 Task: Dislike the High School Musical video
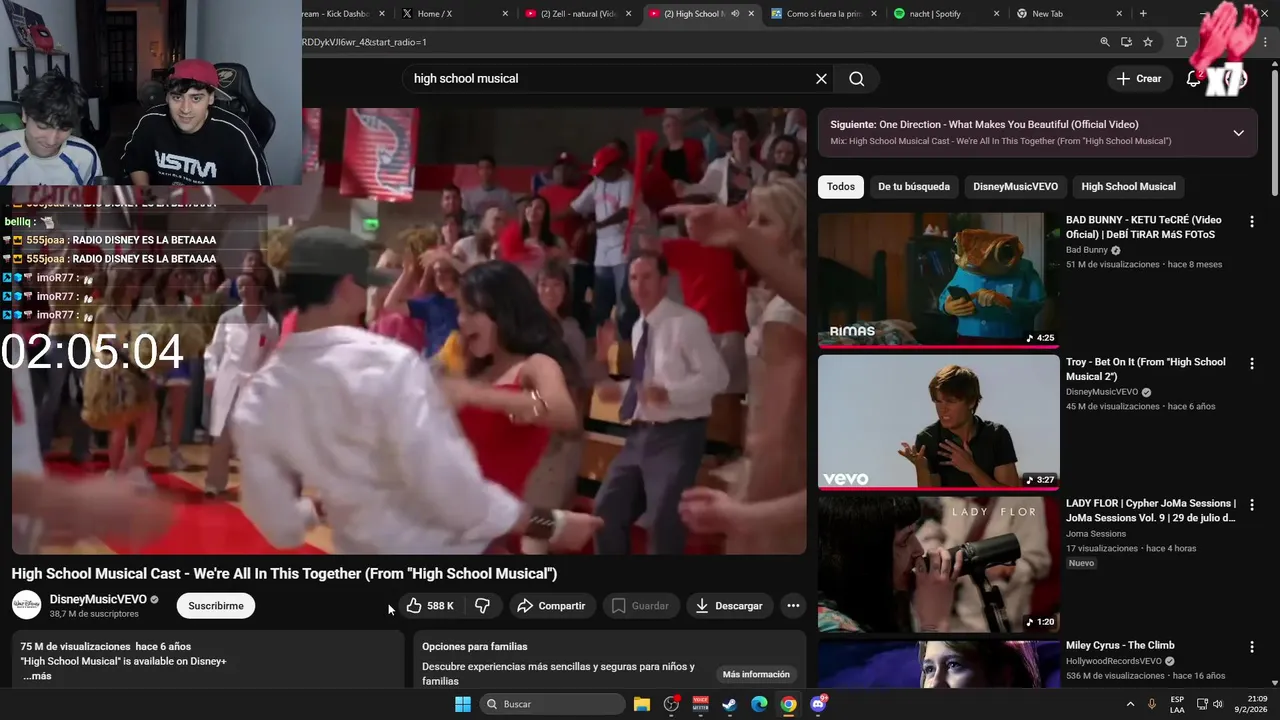[x=482, y=606]
